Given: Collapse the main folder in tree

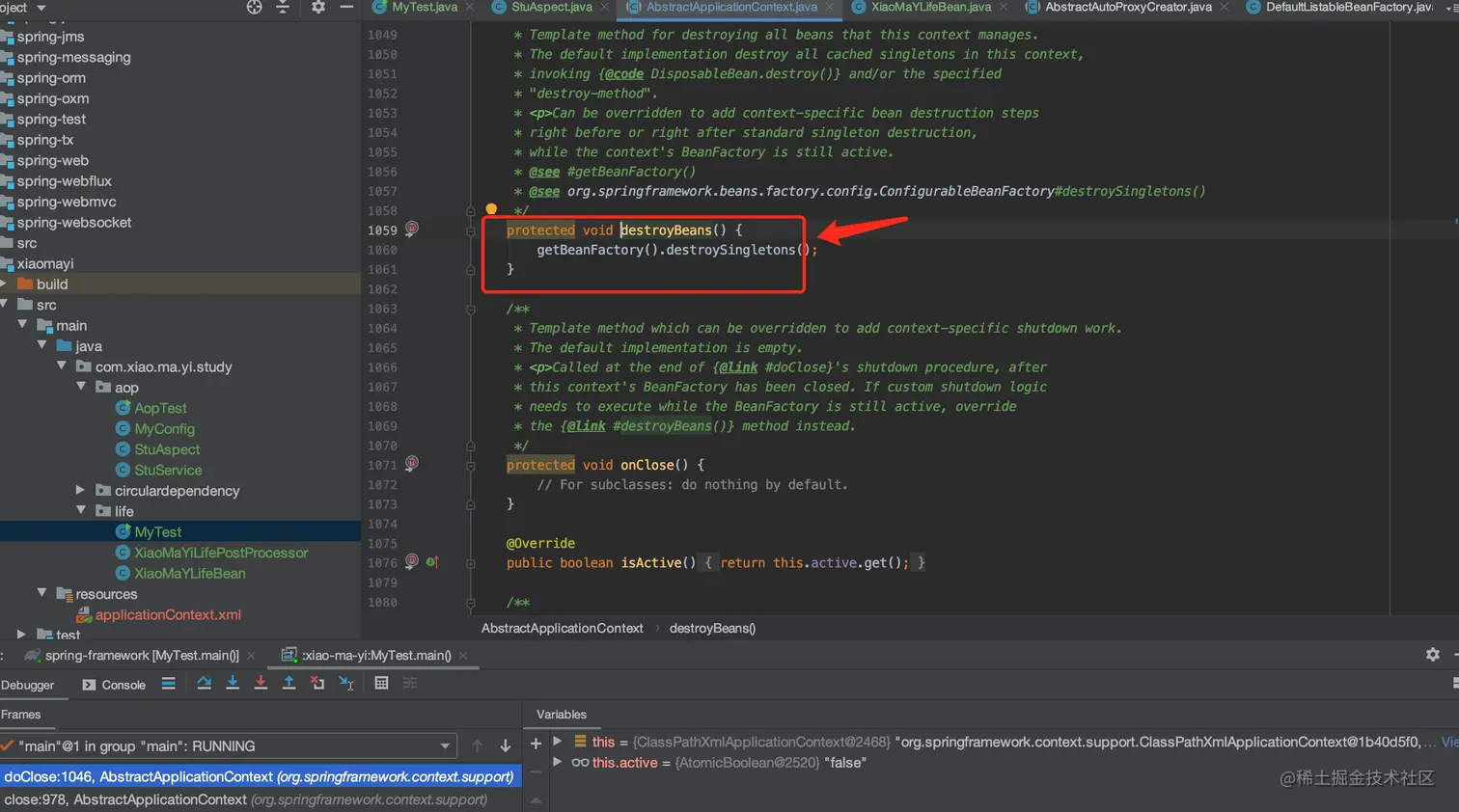Looking at the screenshot, I should [x=22, y=325].
